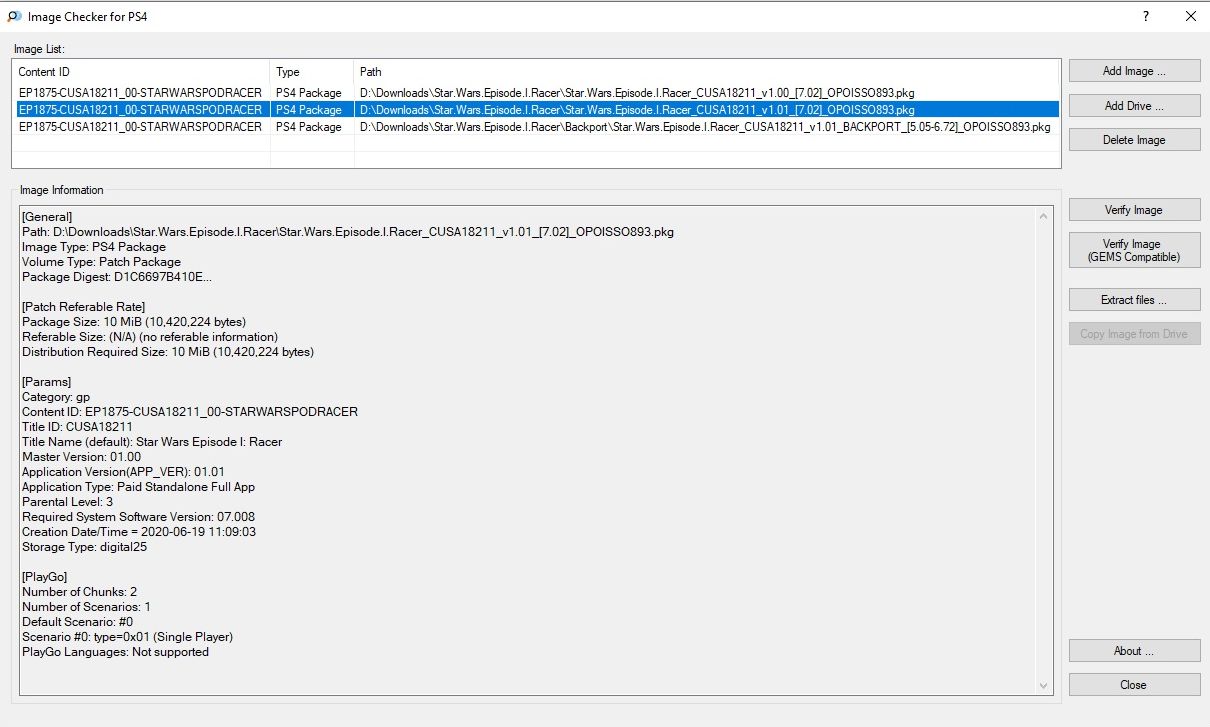Click the Referable Size (N/A) line
The image size is (1210, 727).
point(150,337)
